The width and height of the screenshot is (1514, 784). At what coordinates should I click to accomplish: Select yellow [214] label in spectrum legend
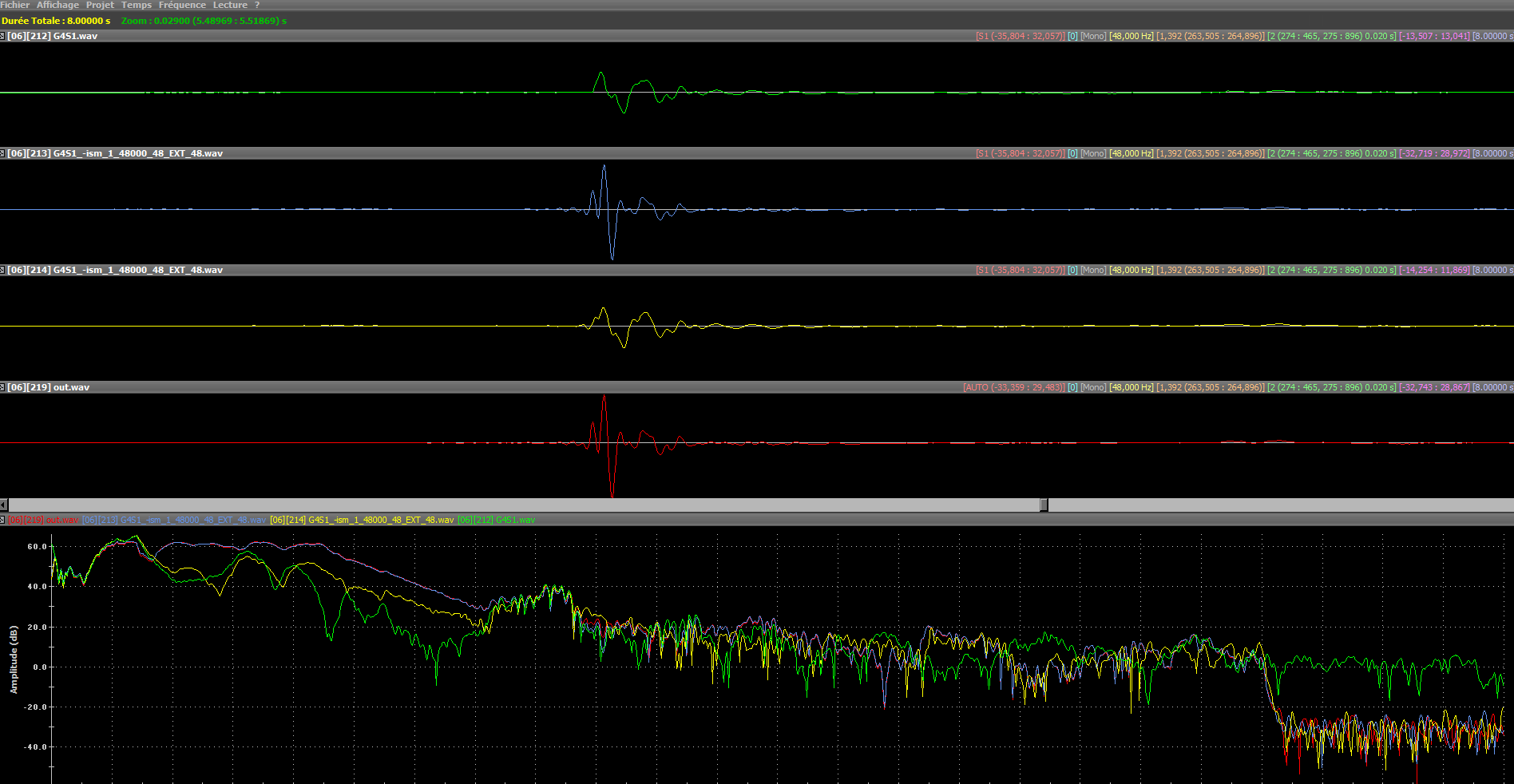tap(361, 520)
